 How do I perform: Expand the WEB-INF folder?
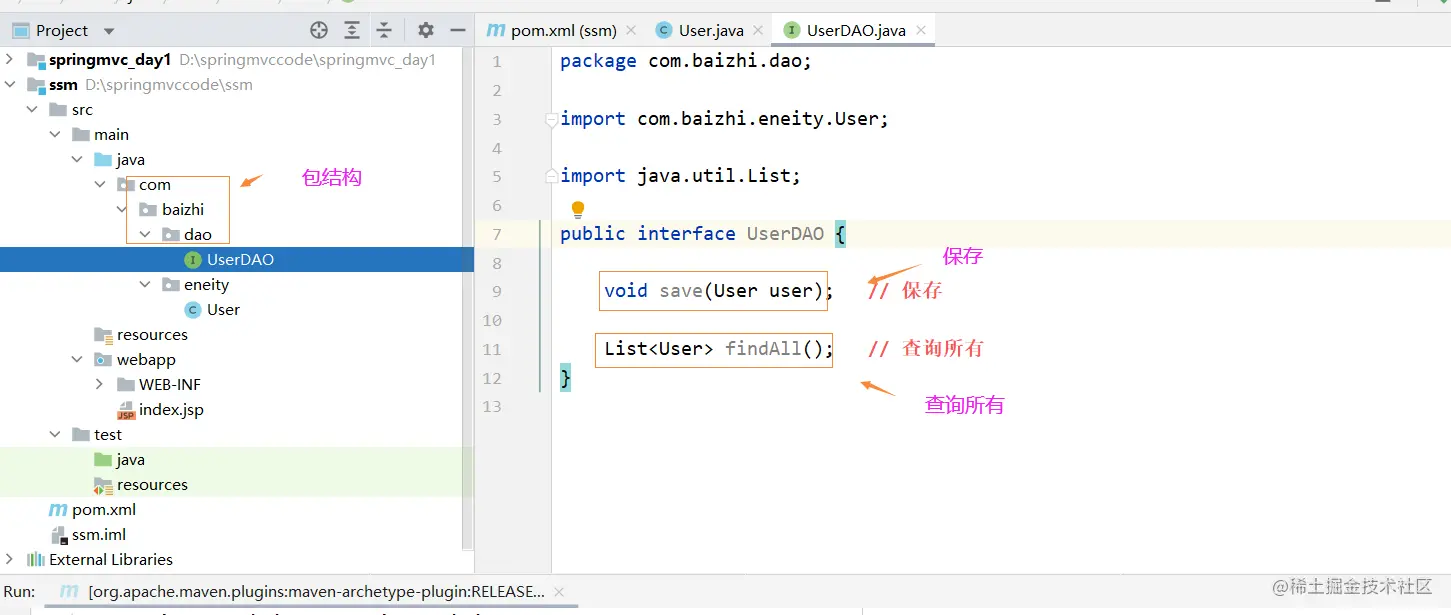click(x=100, y=385)
